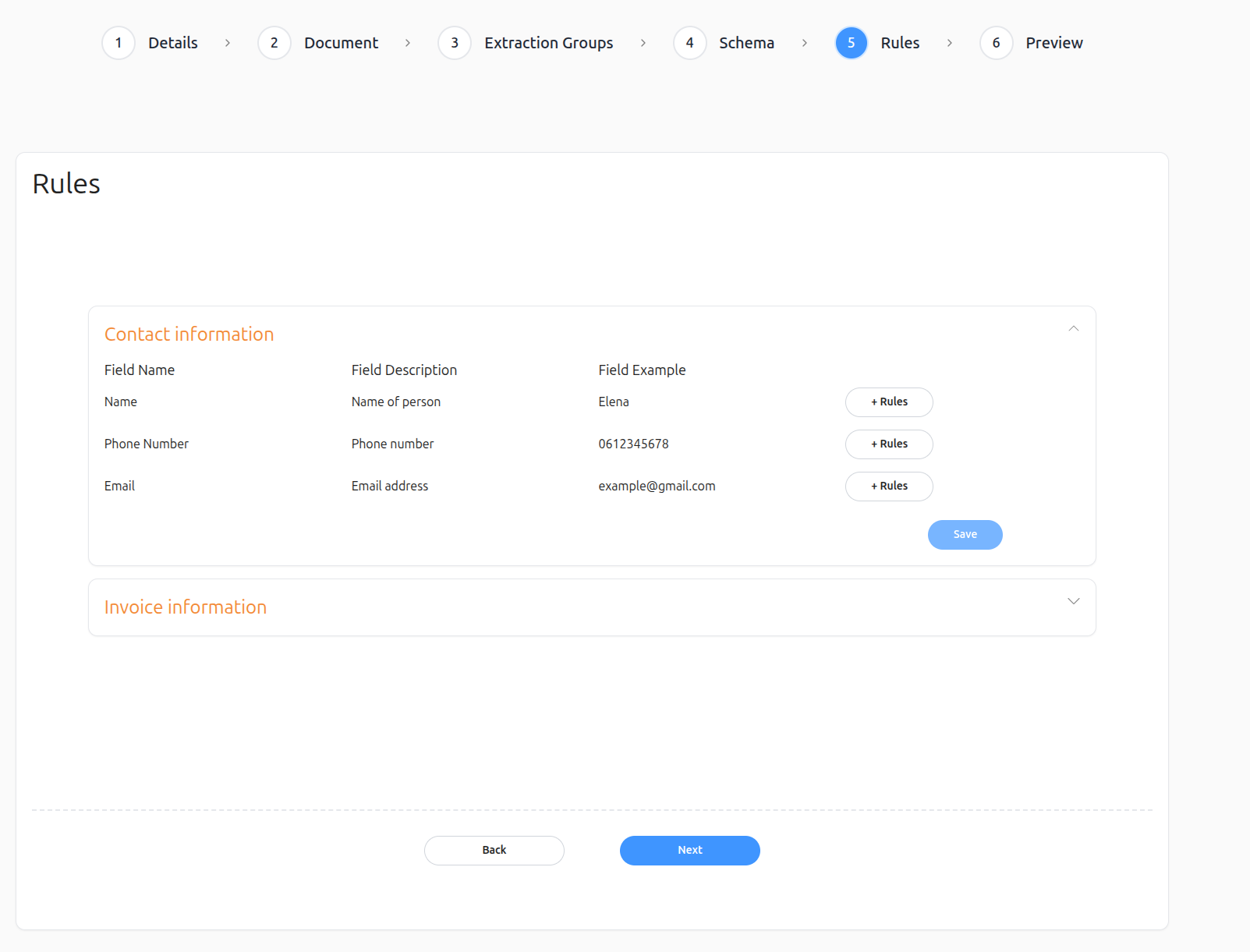Add rules for the Phone Number field
This screenshot has width=1250, height=952.
pyautogui.click(x=889, y=444)
